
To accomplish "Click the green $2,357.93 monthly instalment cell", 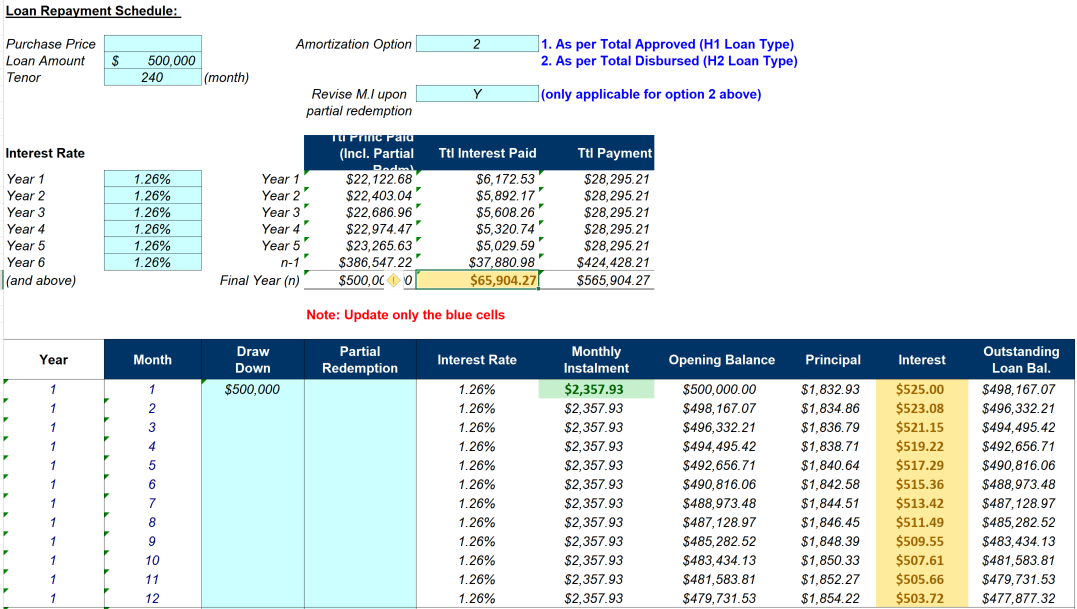I will tap(596, 389).
